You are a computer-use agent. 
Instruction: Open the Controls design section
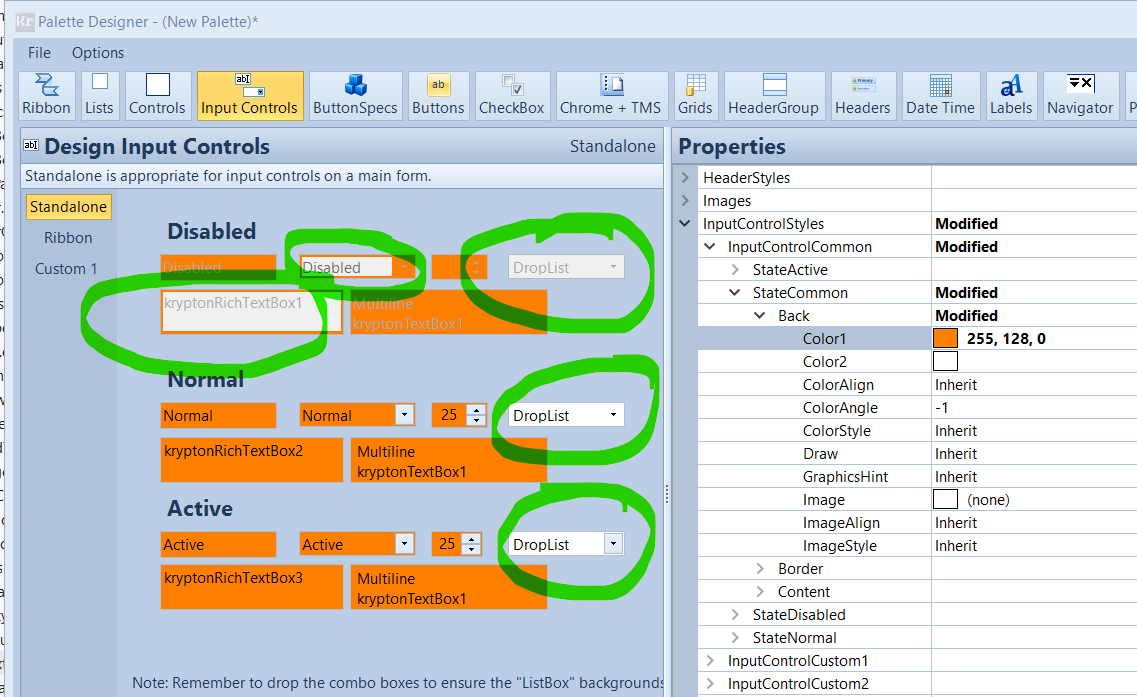click(x=157, y=95)
